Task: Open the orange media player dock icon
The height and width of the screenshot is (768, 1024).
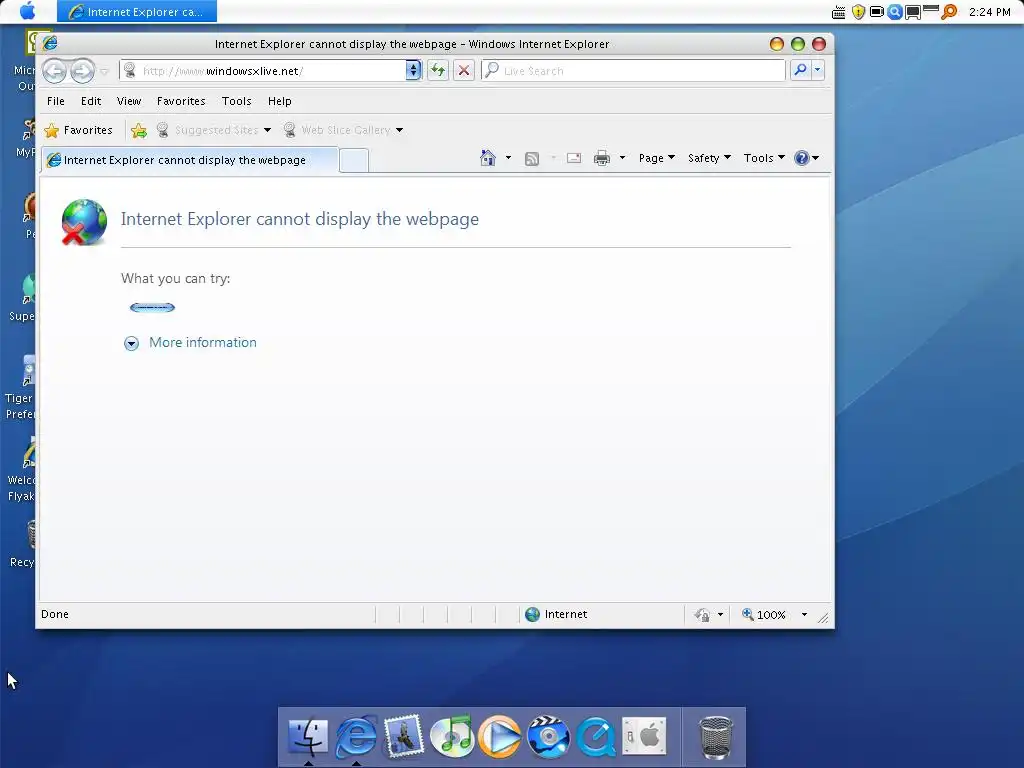Action: pyautogui.click(x=500, y=736)
